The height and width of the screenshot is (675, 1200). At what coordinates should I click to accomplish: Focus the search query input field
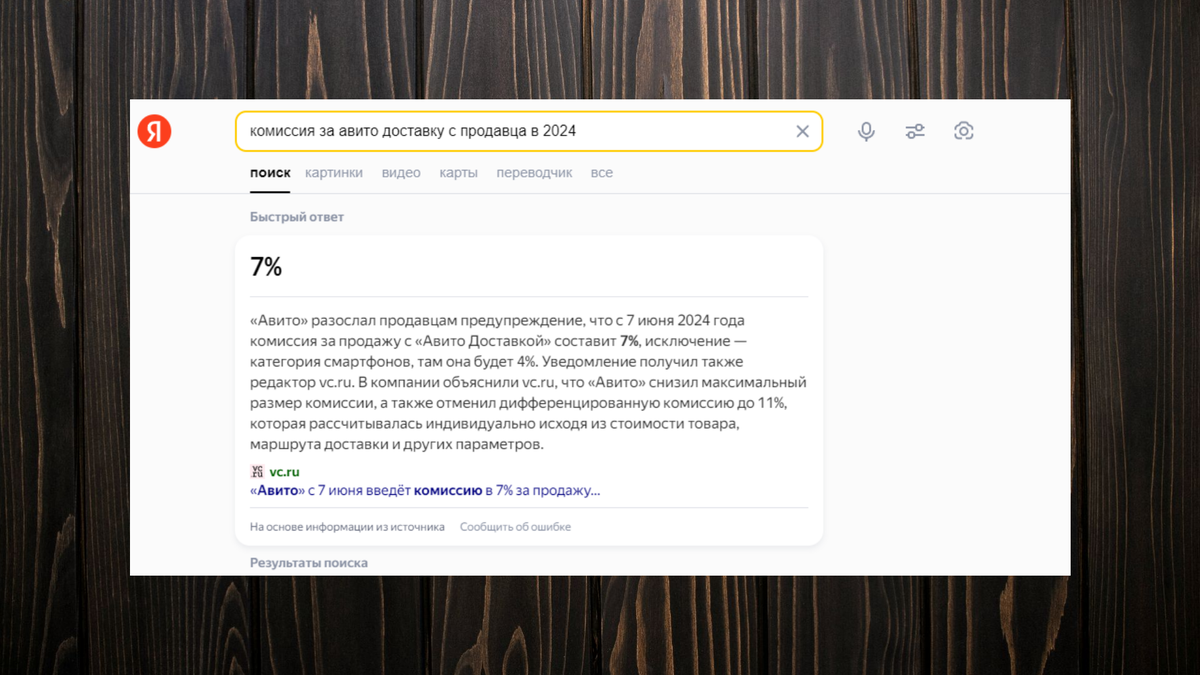point(529,131)
